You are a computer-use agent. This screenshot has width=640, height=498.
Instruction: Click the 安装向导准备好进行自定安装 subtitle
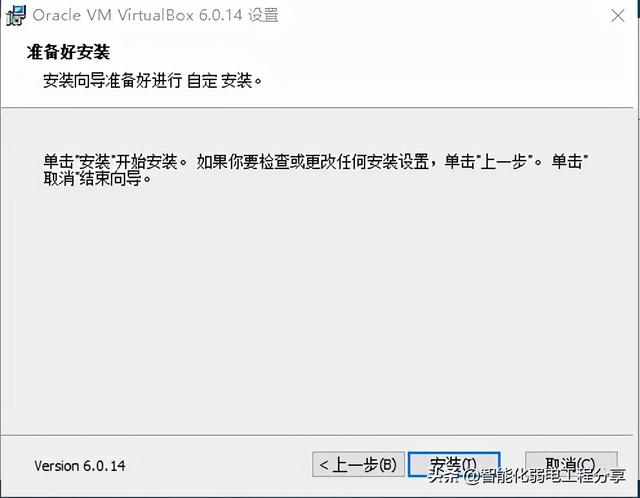click(x=153, y=80)
